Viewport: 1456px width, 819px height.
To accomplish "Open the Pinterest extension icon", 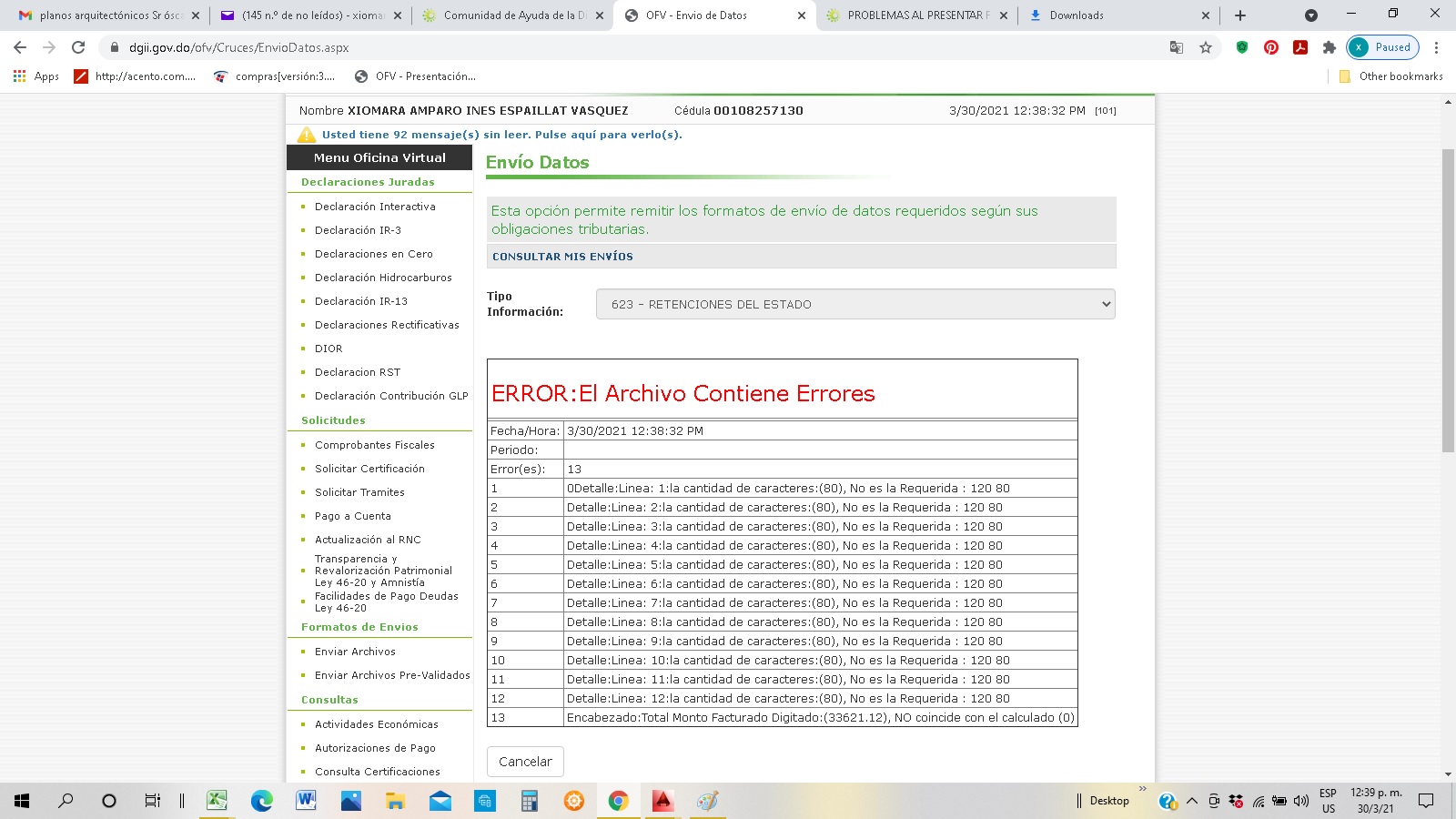I will tap(1271, 47).
